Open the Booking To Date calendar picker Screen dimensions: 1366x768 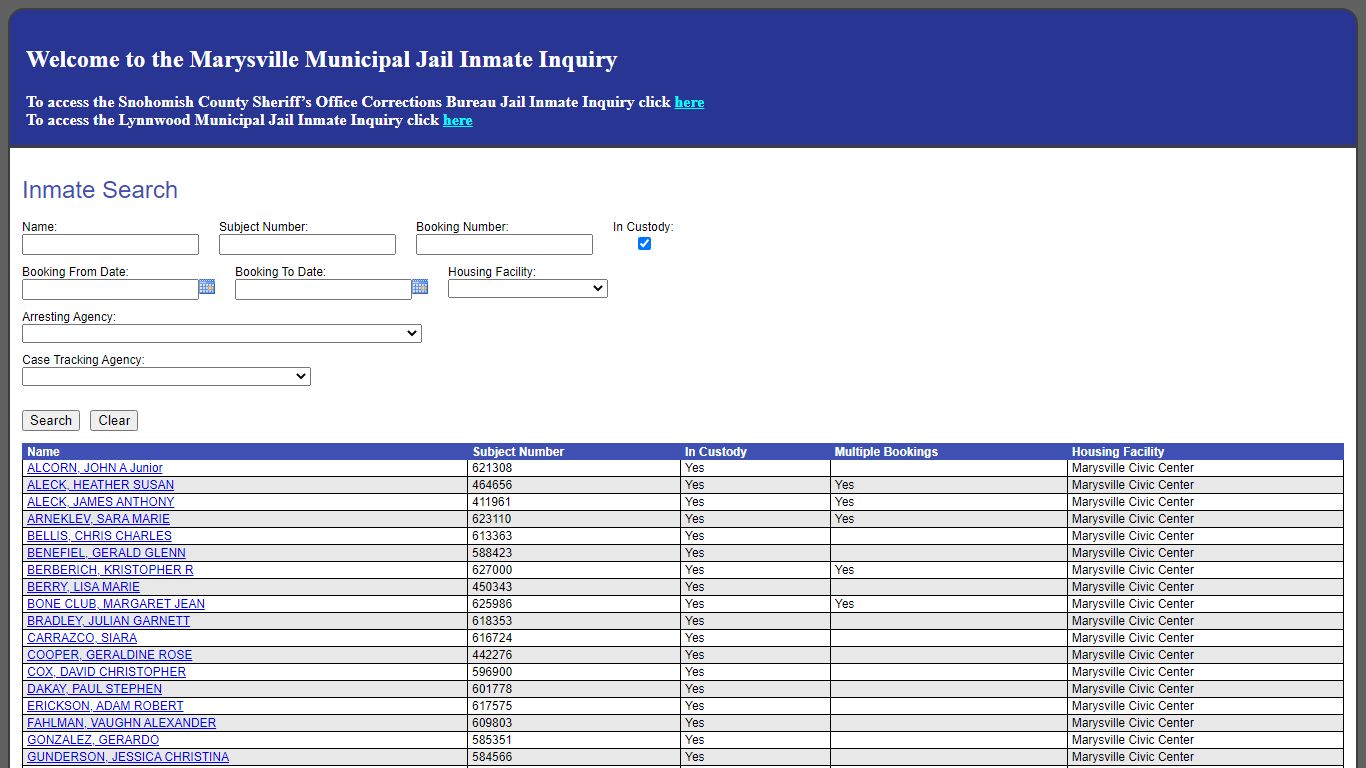tap(420, 287)
